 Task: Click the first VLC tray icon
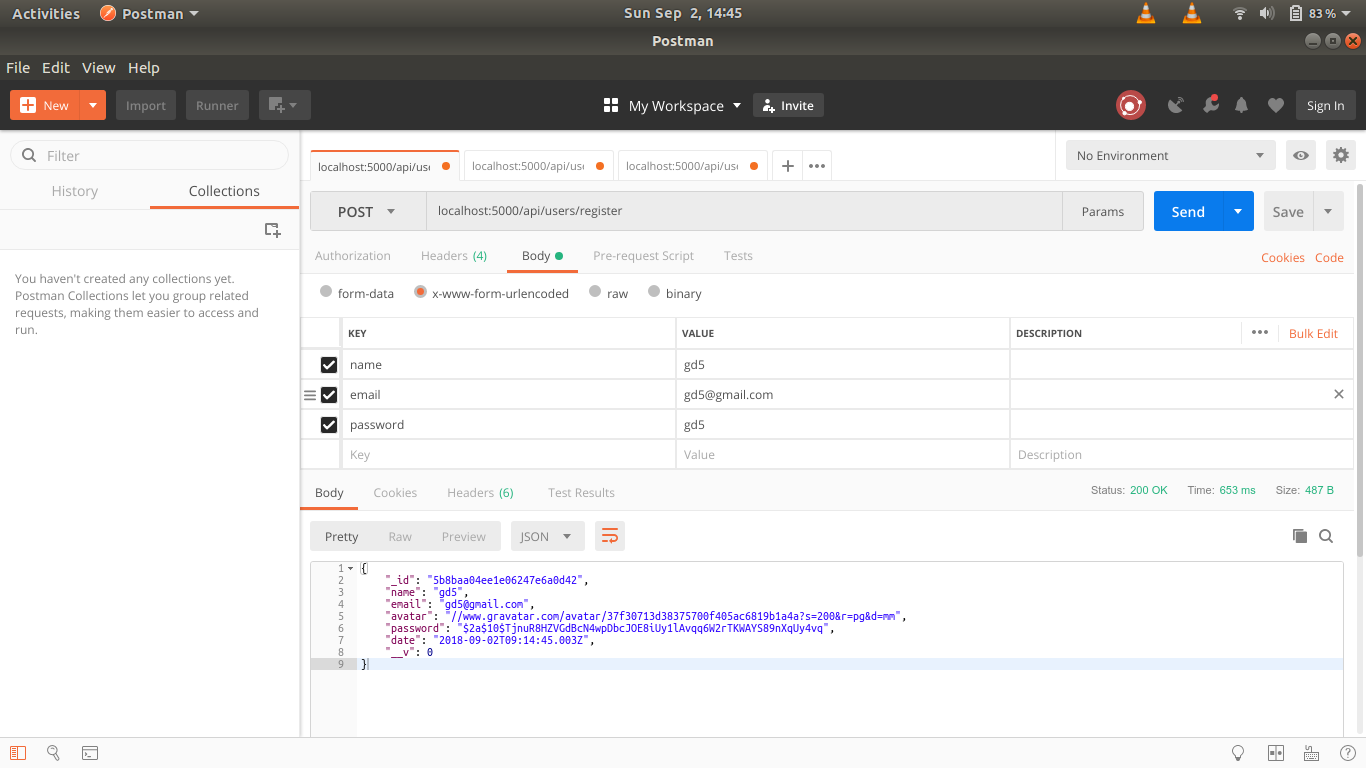coord(1146,14)
